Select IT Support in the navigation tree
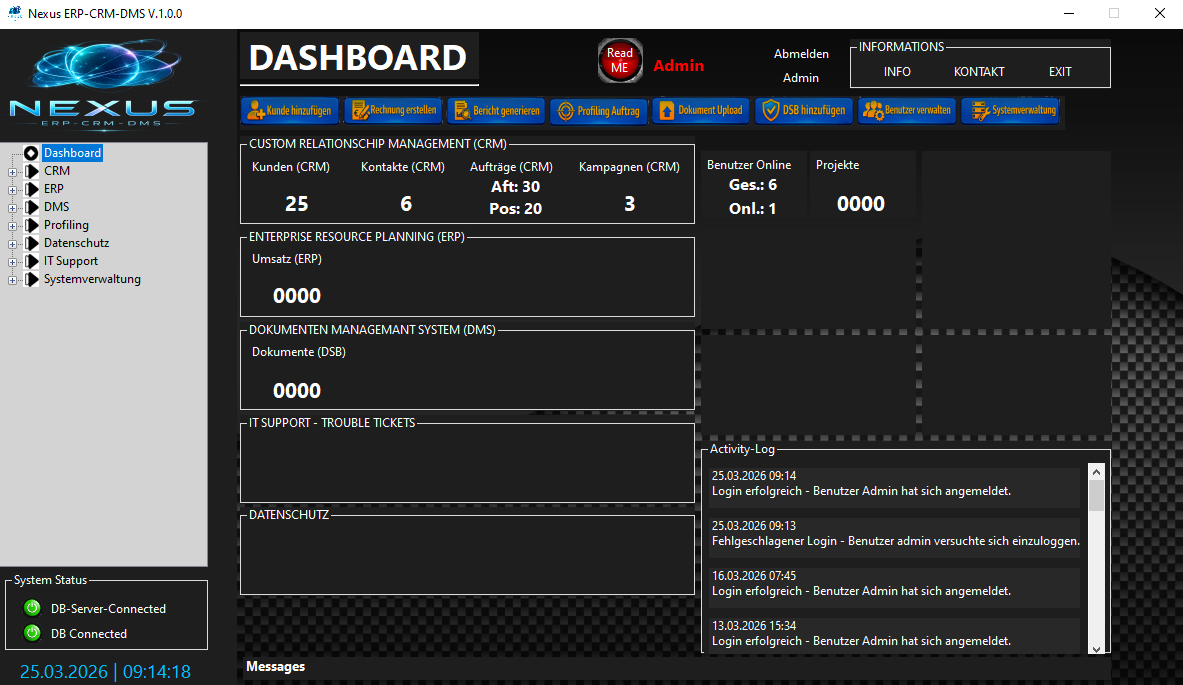The height and width of the screenshot is (685, 1183). 70,261
